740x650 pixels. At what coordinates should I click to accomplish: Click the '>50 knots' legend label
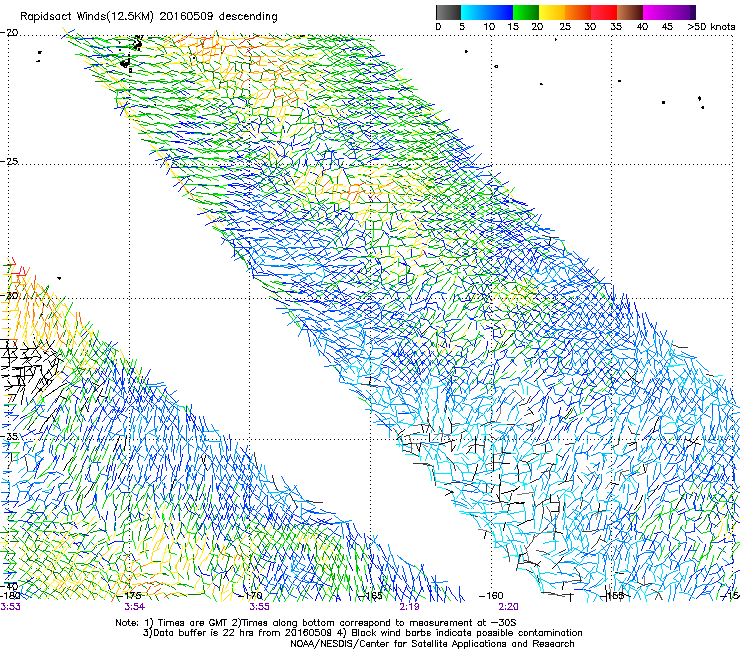pos(711,27)
